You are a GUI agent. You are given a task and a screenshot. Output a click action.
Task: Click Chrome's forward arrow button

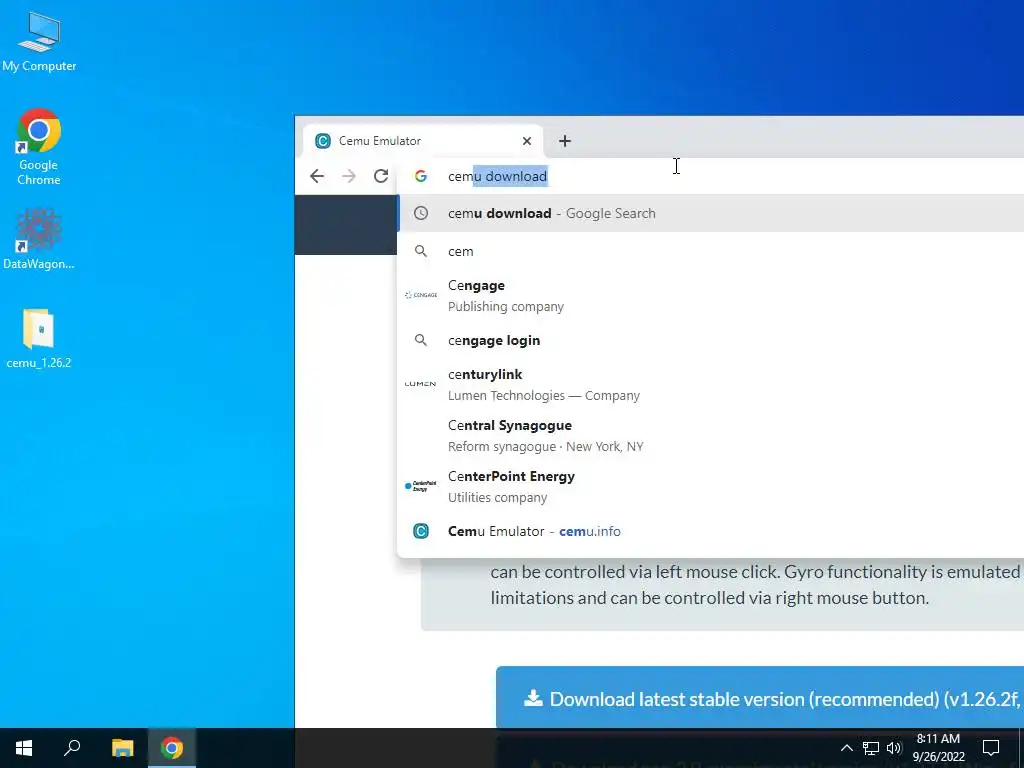pyautogui.click(x=349, y=176)
